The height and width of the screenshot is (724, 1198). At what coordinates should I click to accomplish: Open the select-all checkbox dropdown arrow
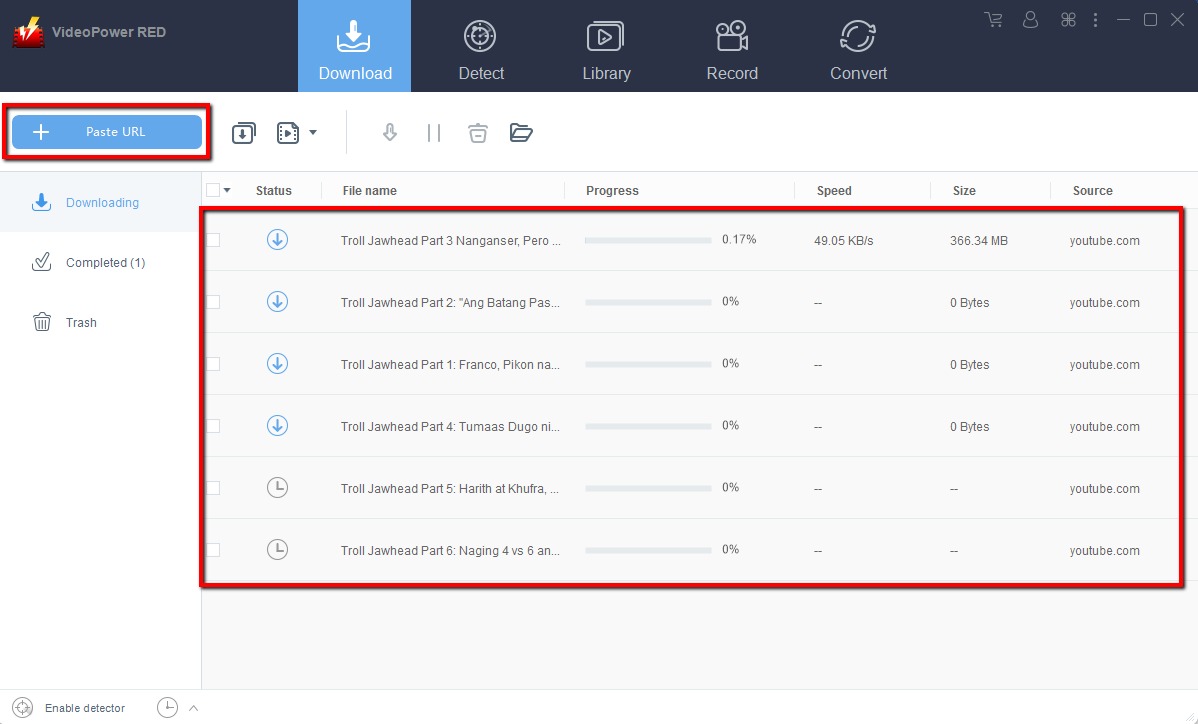[x=227, y=190]
